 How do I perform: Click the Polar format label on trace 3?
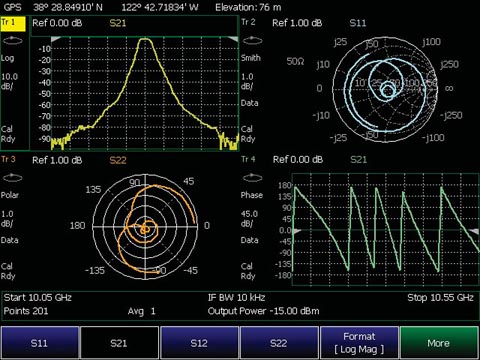coord(10,195)
